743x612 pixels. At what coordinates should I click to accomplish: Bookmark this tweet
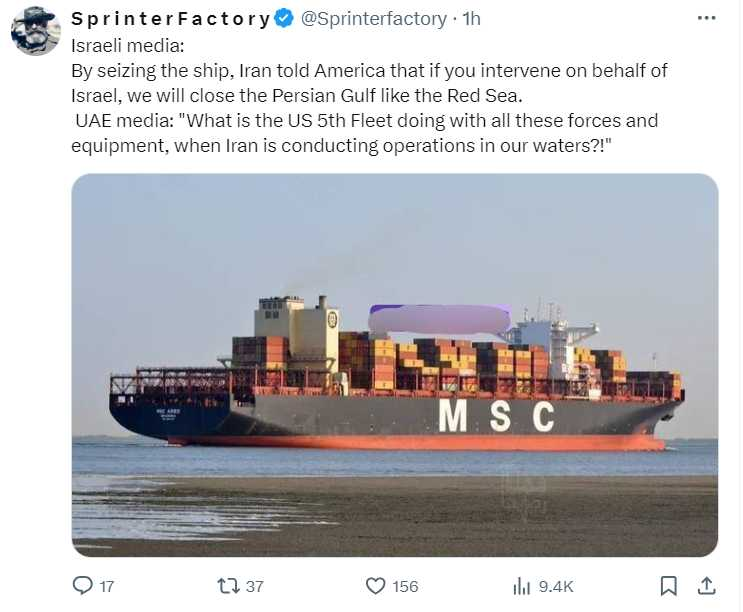(669, 585)
